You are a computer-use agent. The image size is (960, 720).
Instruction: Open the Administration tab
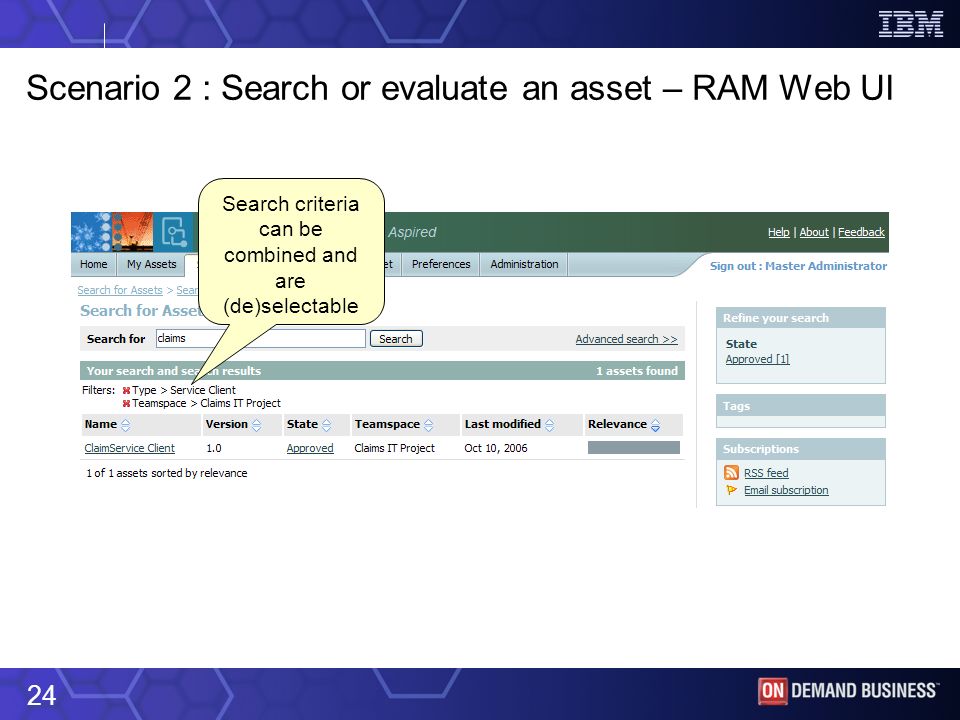(524, 264)
